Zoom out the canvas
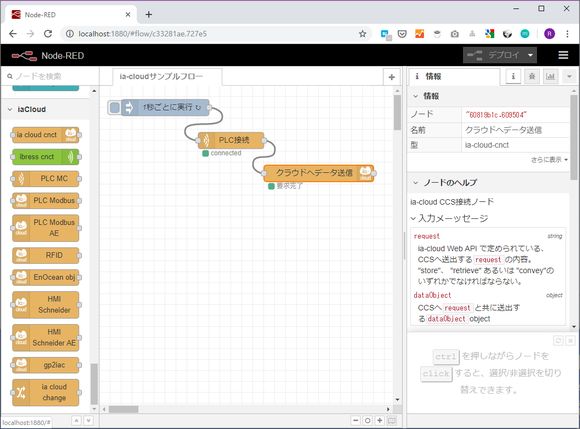580x429 pixels. 355,420
